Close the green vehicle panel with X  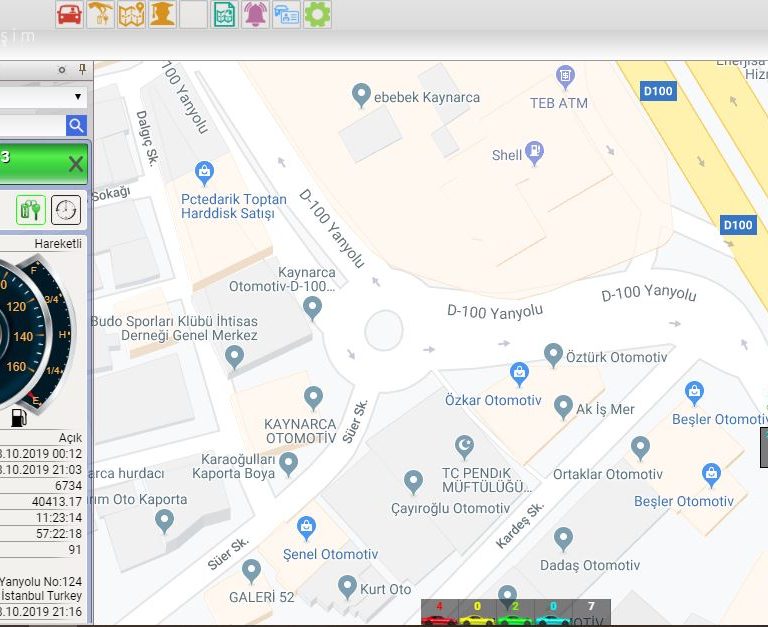pyautogui.click(x=76, y=164)
